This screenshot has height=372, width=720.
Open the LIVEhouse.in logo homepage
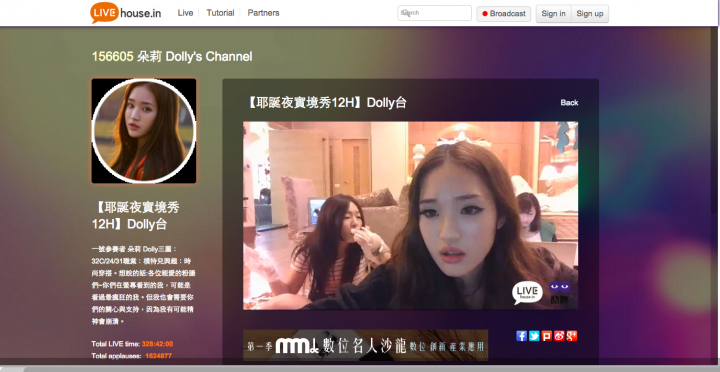click(125, 13)
